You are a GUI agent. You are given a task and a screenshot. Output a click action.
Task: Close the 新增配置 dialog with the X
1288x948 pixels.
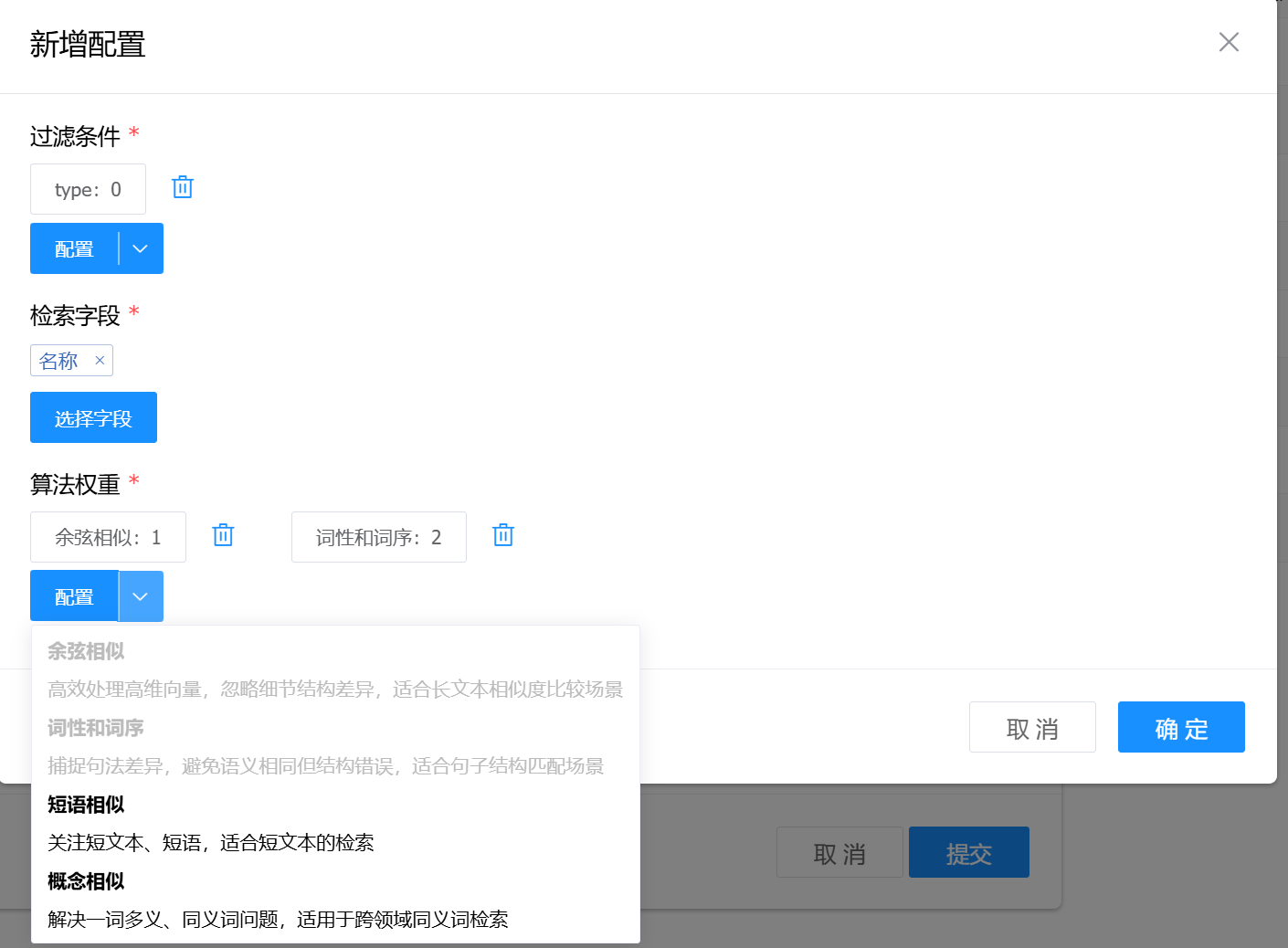tap(1229, 42)
